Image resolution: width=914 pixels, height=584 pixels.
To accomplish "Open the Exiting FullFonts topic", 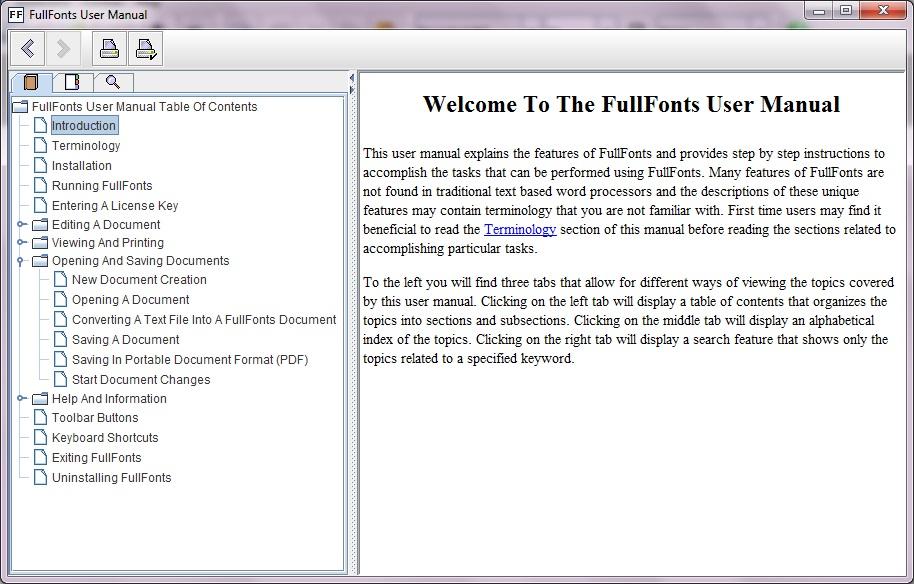I will [x=97, y=458].
